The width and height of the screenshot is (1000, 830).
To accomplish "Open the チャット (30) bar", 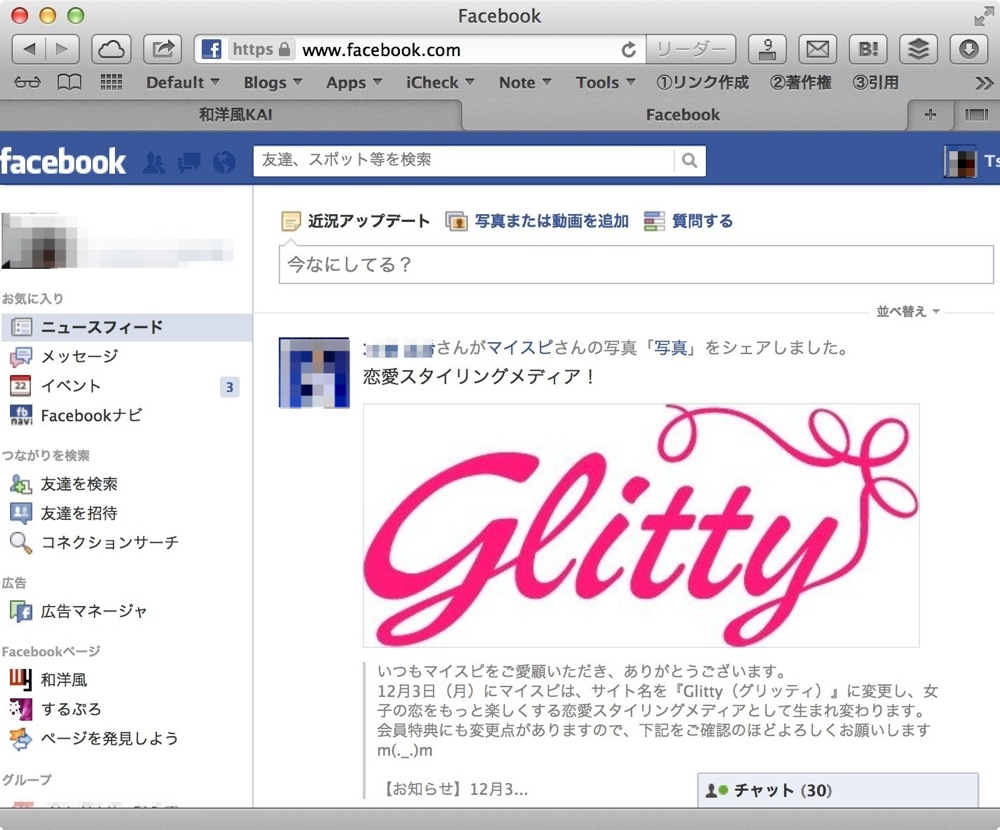I will (837, 790).
